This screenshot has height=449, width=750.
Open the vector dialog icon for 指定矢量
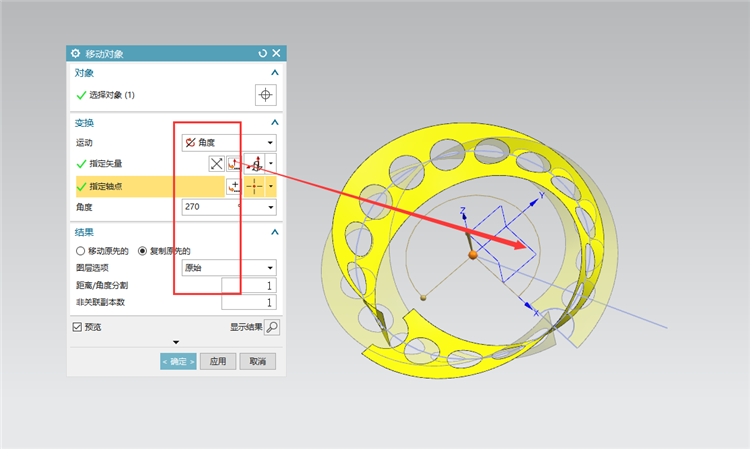[233, 164]
